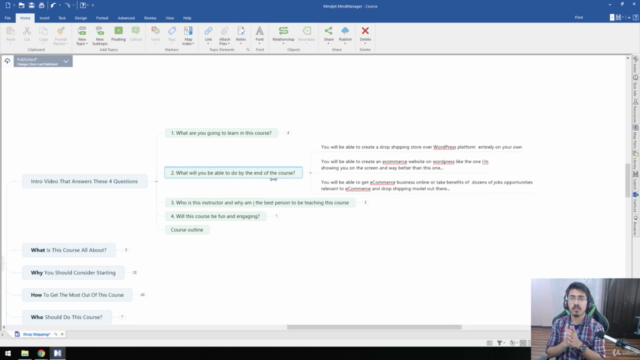
Task: Close the Drop Shipping document tab
Action: pos(62,334)
